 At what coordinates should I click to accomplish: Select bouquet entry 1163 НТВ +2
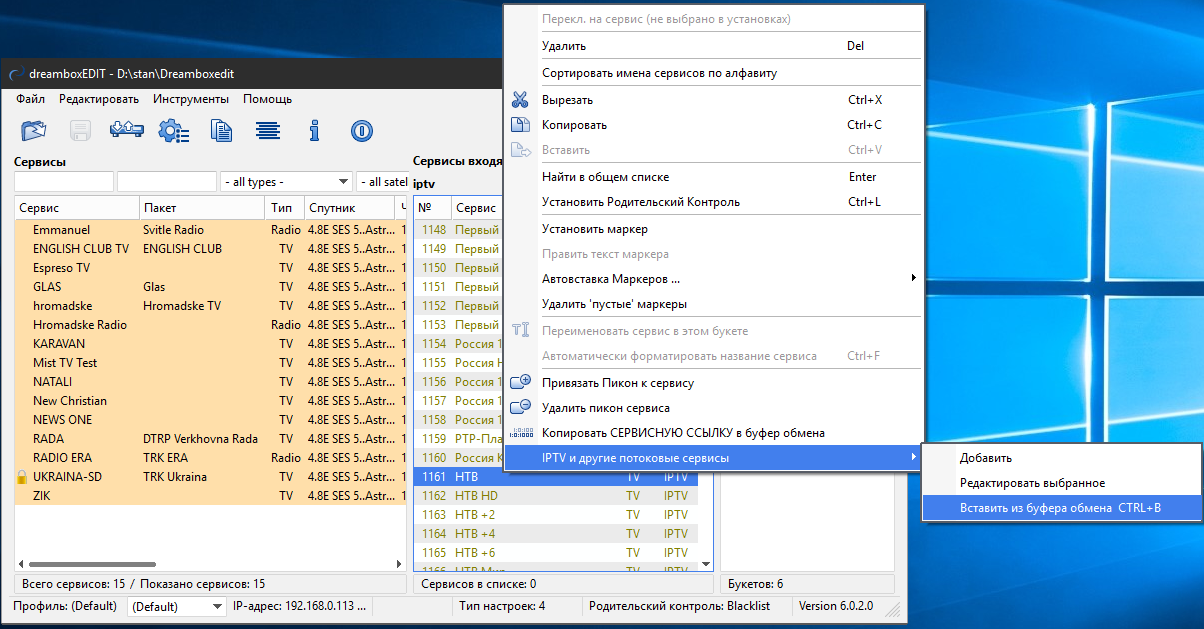[556, 515]
